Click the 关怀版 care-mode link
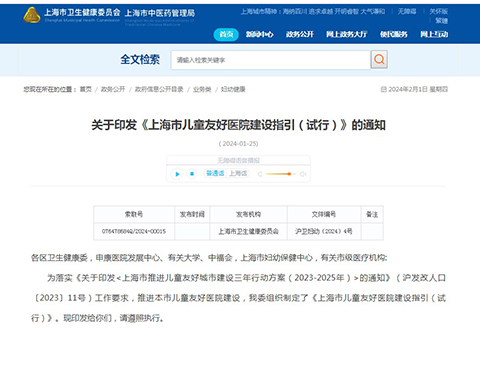The height and width of the screenshot is (371, 480). (x=438, y=11)
